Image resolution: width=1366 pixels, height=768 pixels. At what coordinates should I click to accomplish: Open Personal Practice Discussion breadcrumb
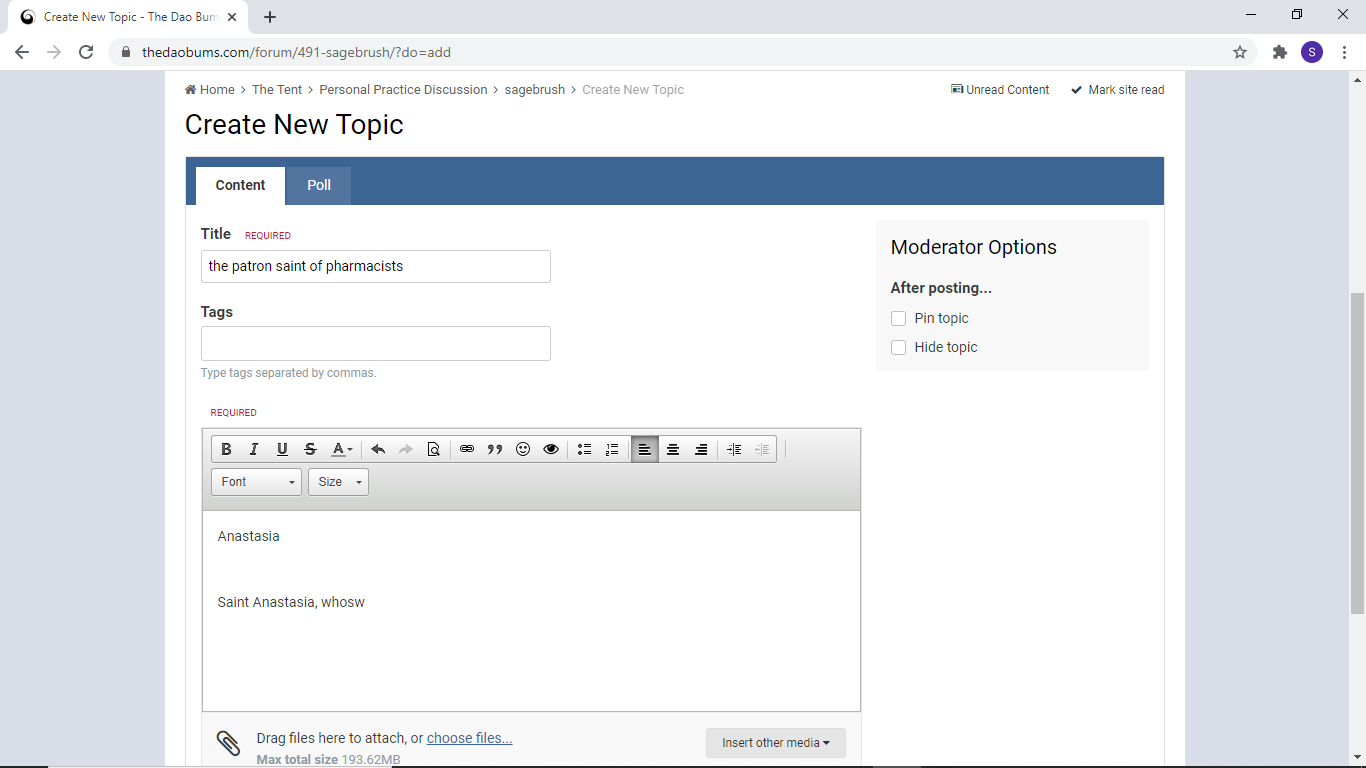403,89
